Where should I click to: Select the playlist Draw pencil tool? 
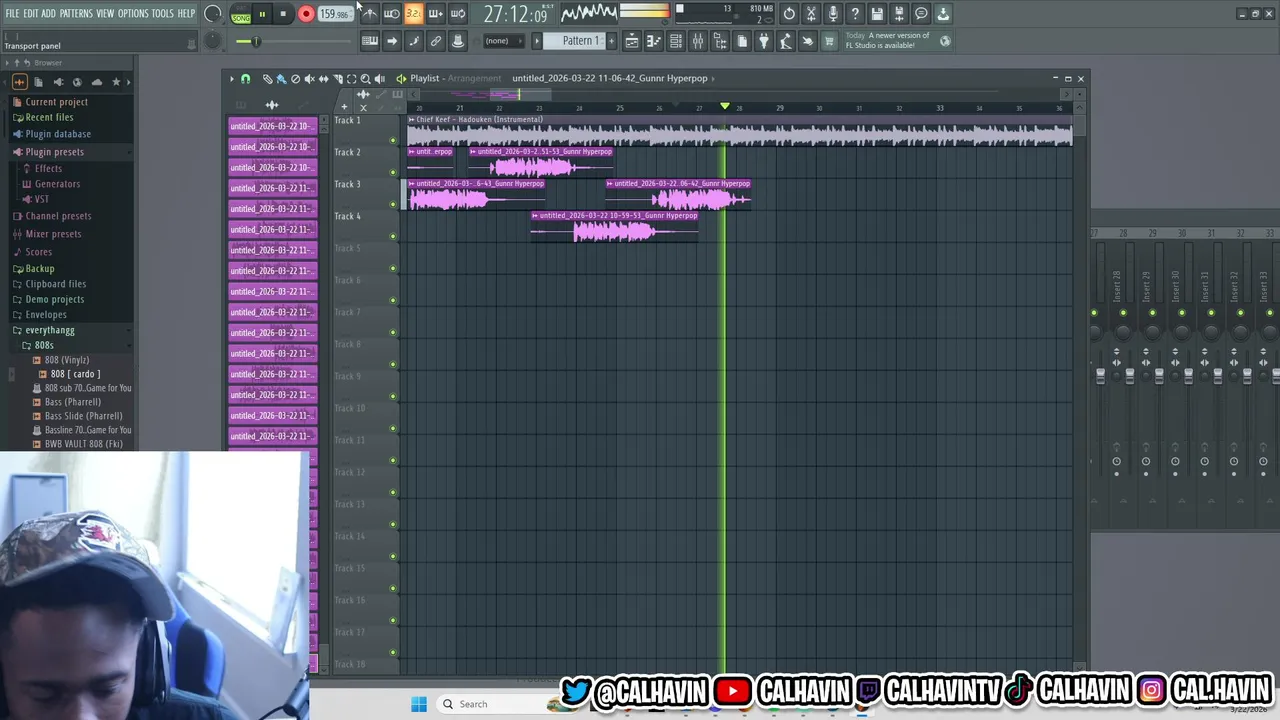click(x=267, y=78)
